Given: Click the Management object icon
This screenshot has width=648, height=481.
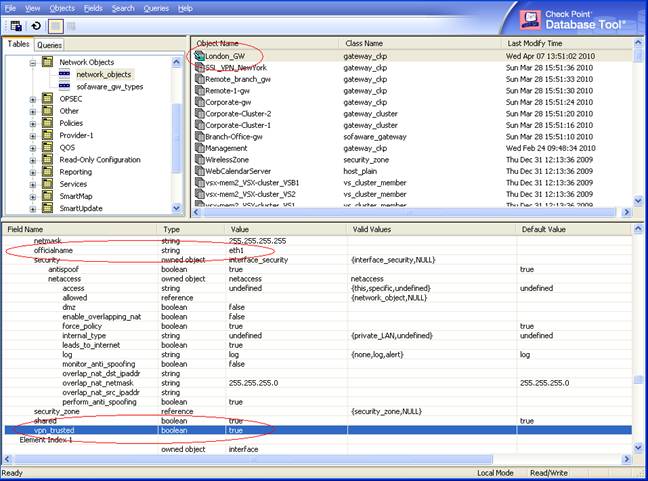Looking at the screenshot, I should (200, 148).
